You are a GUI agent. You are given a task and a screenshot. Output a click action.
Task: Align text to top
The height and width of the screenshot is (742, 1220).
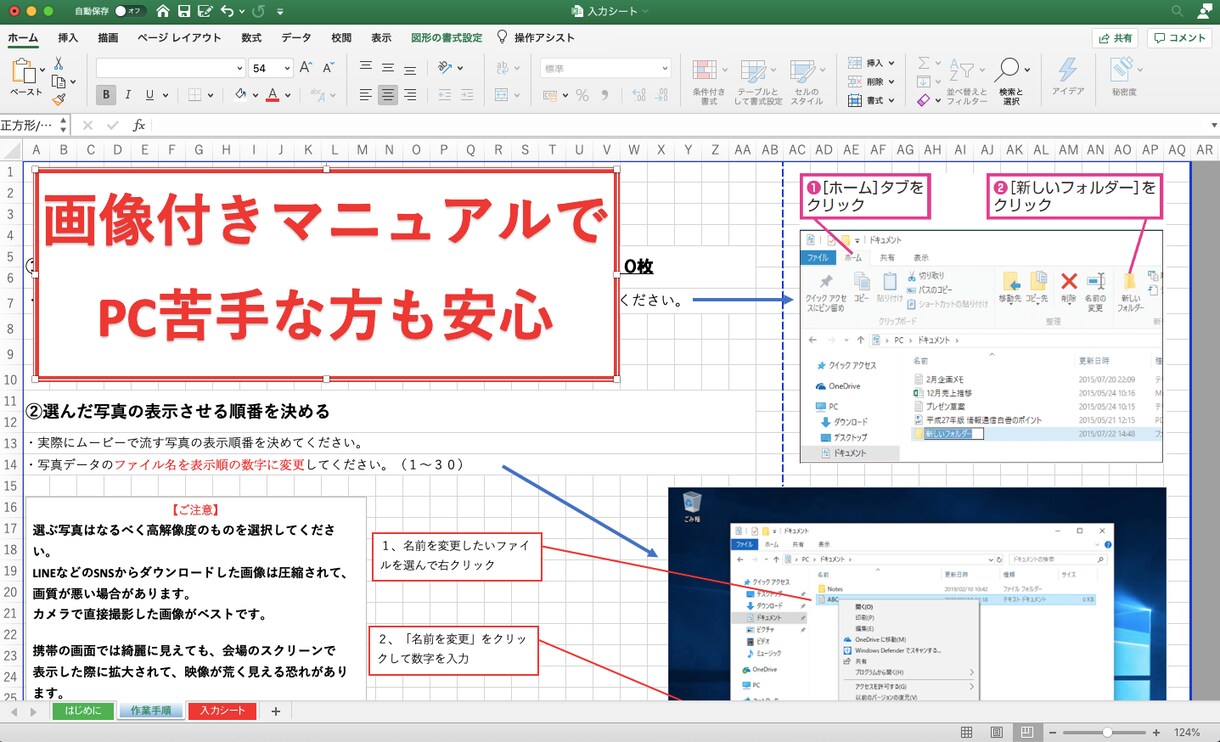coord(365,67)
